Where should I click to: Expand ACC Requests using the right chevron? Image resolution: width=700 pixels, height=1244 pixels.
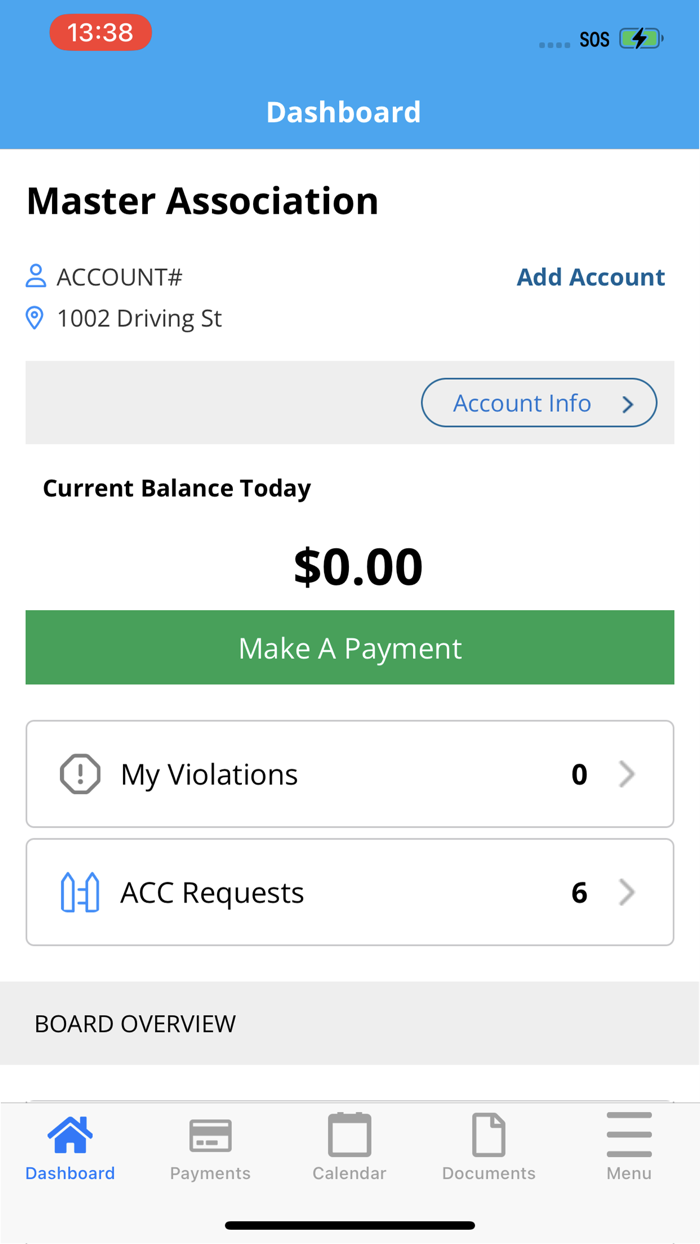point(626,891)
